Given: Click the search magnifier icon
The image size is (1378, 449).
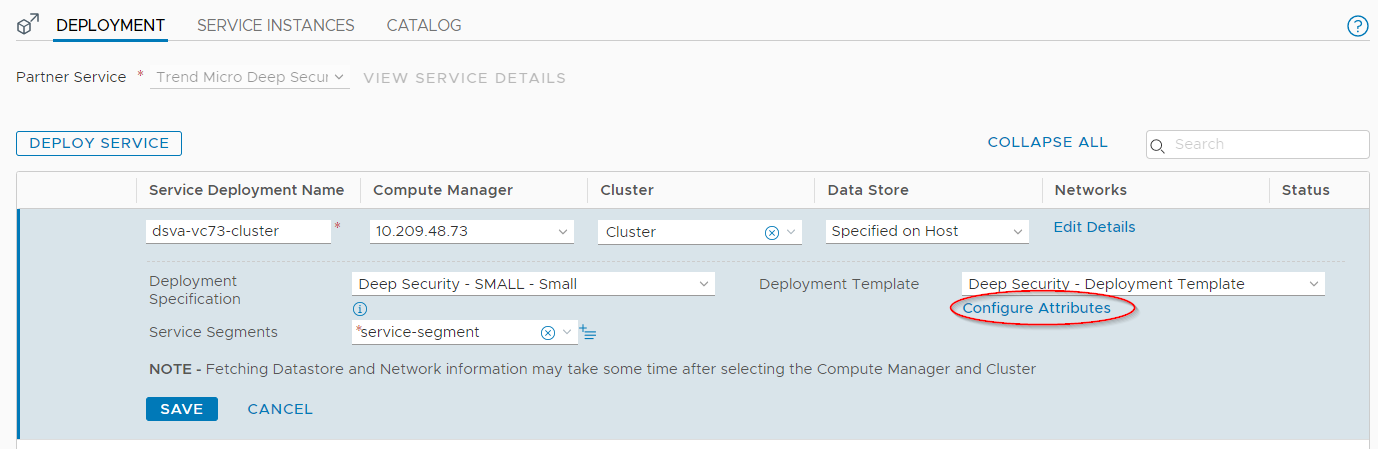Looking at the screenshot, I should click(x=1158, y=145).
